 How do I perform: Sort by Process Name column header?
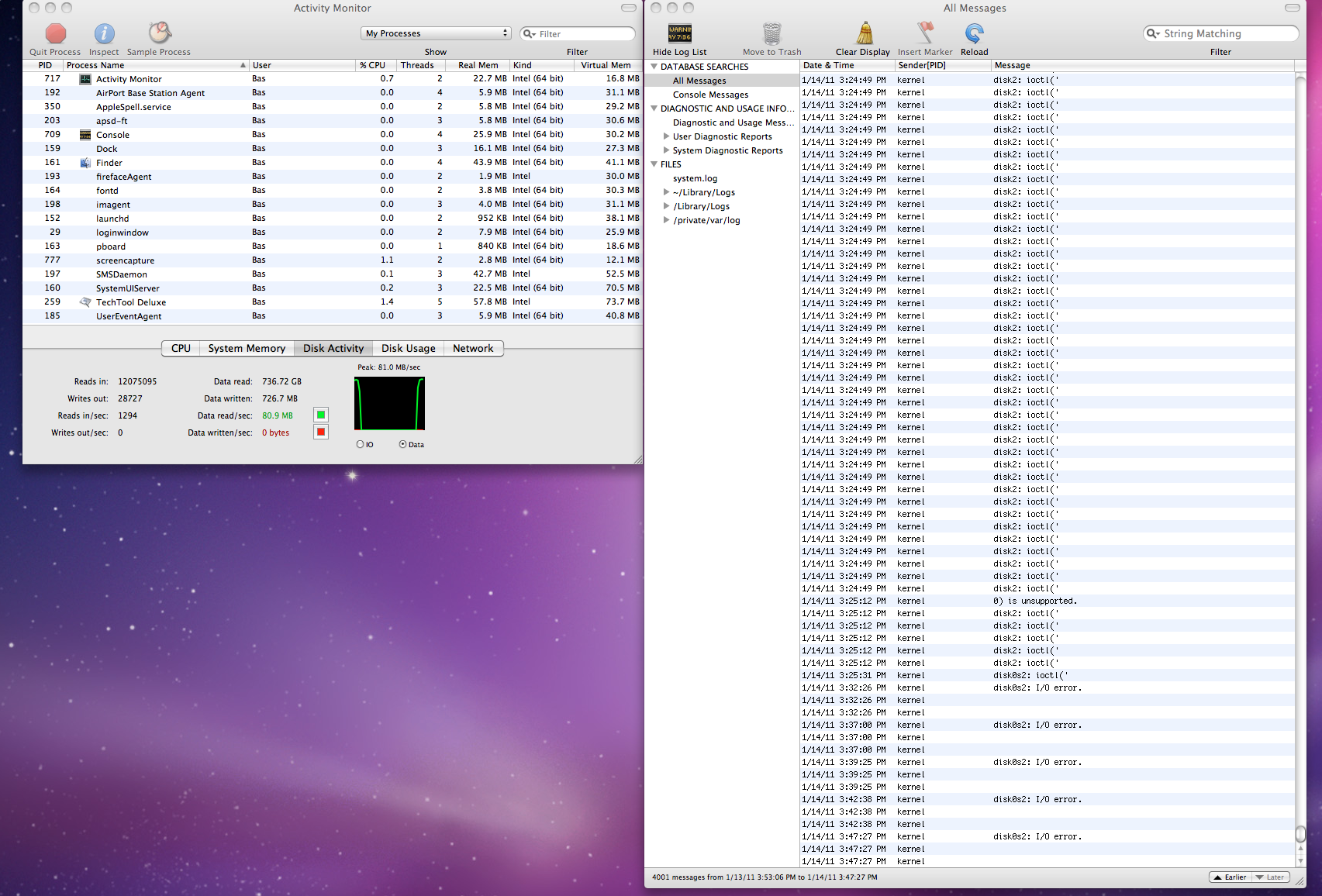[156, 65]
